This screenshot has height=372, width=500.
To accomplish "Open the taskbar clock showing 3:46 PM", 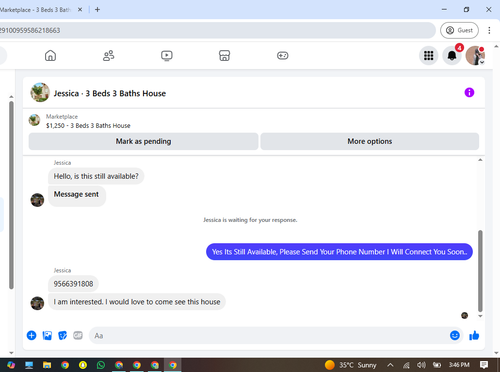I will pos(459,365).
